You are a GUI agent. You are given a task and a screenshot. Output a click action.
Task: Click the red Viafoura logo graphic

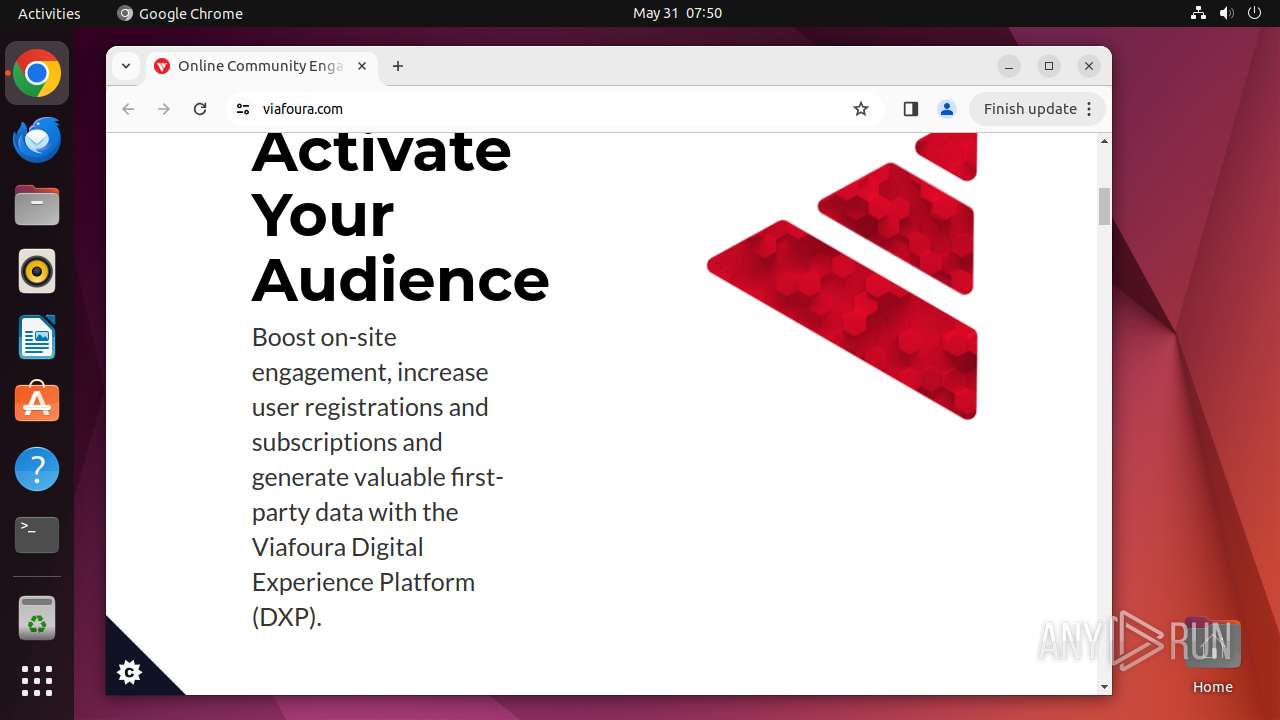pos(842,276)
